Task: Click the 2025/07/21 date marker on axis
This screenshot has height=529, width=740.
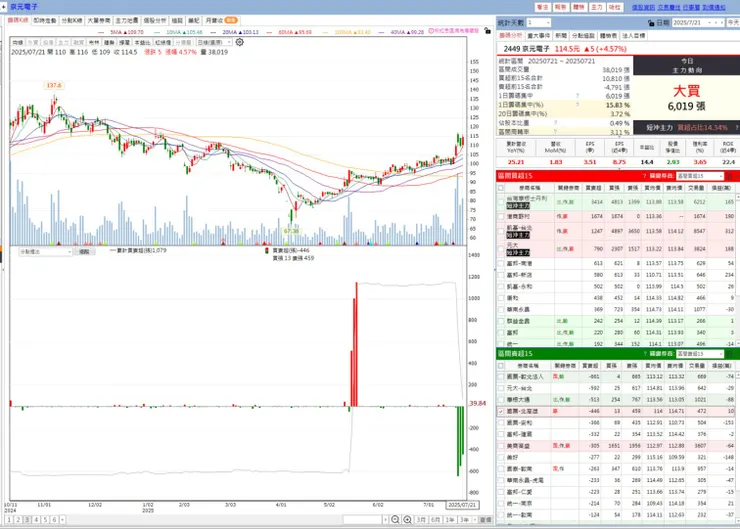Action: tap(462, 505)
